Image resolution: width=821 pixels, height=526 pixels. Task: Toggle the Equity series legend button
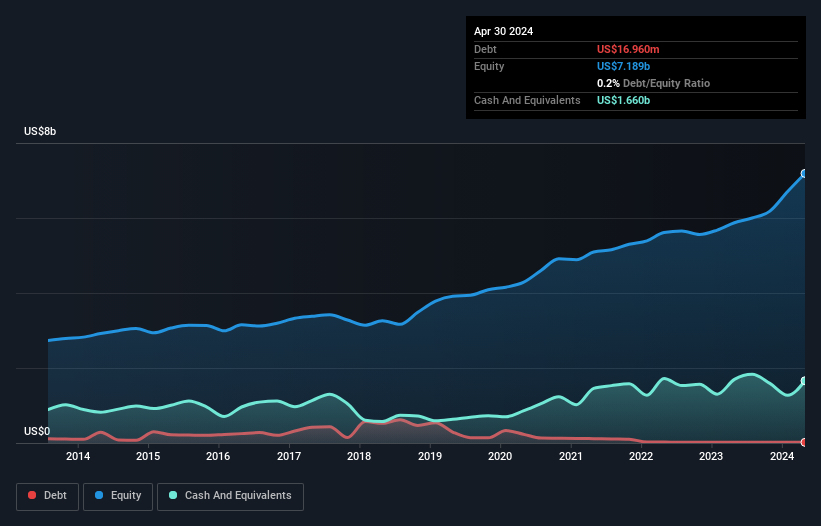118,496
